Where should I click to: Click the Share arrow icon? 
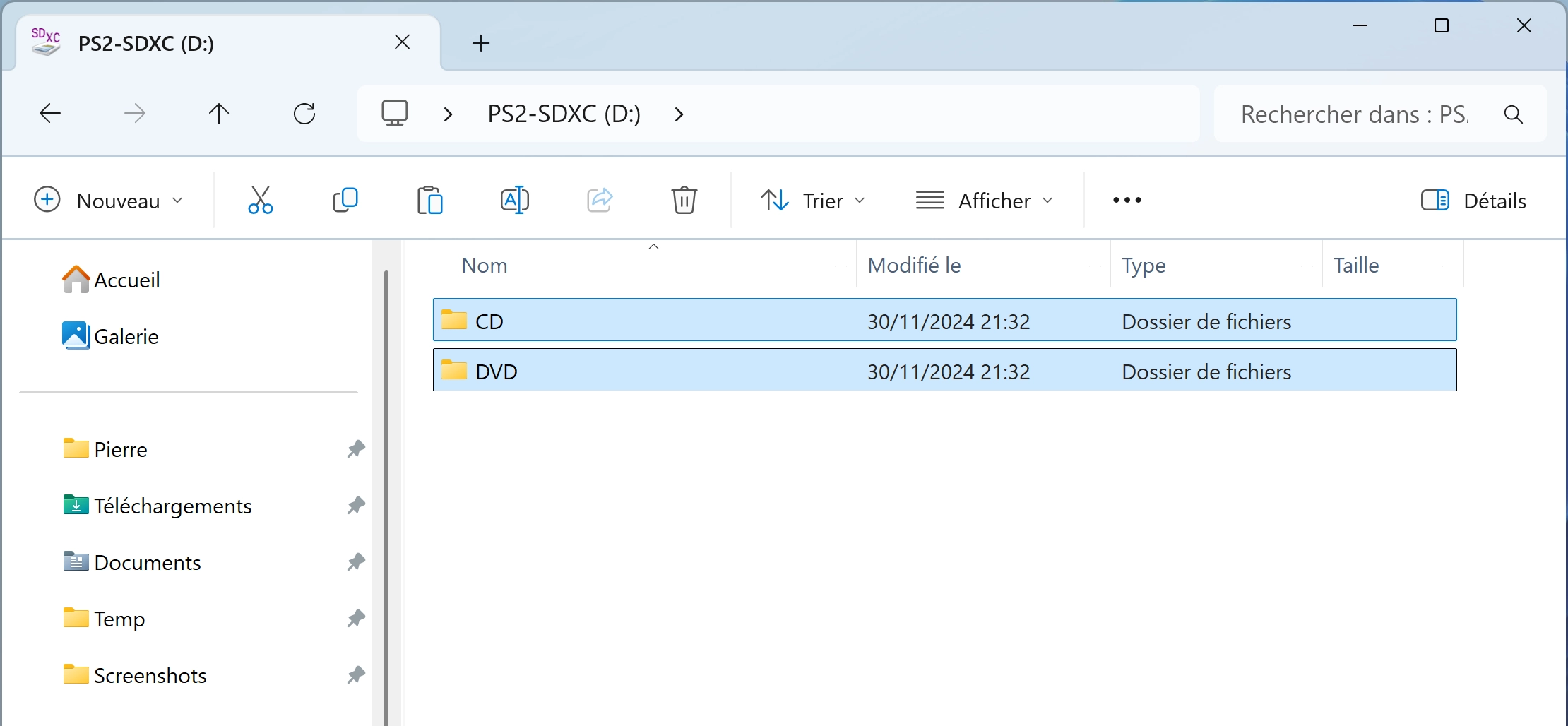tap(600, 201)
